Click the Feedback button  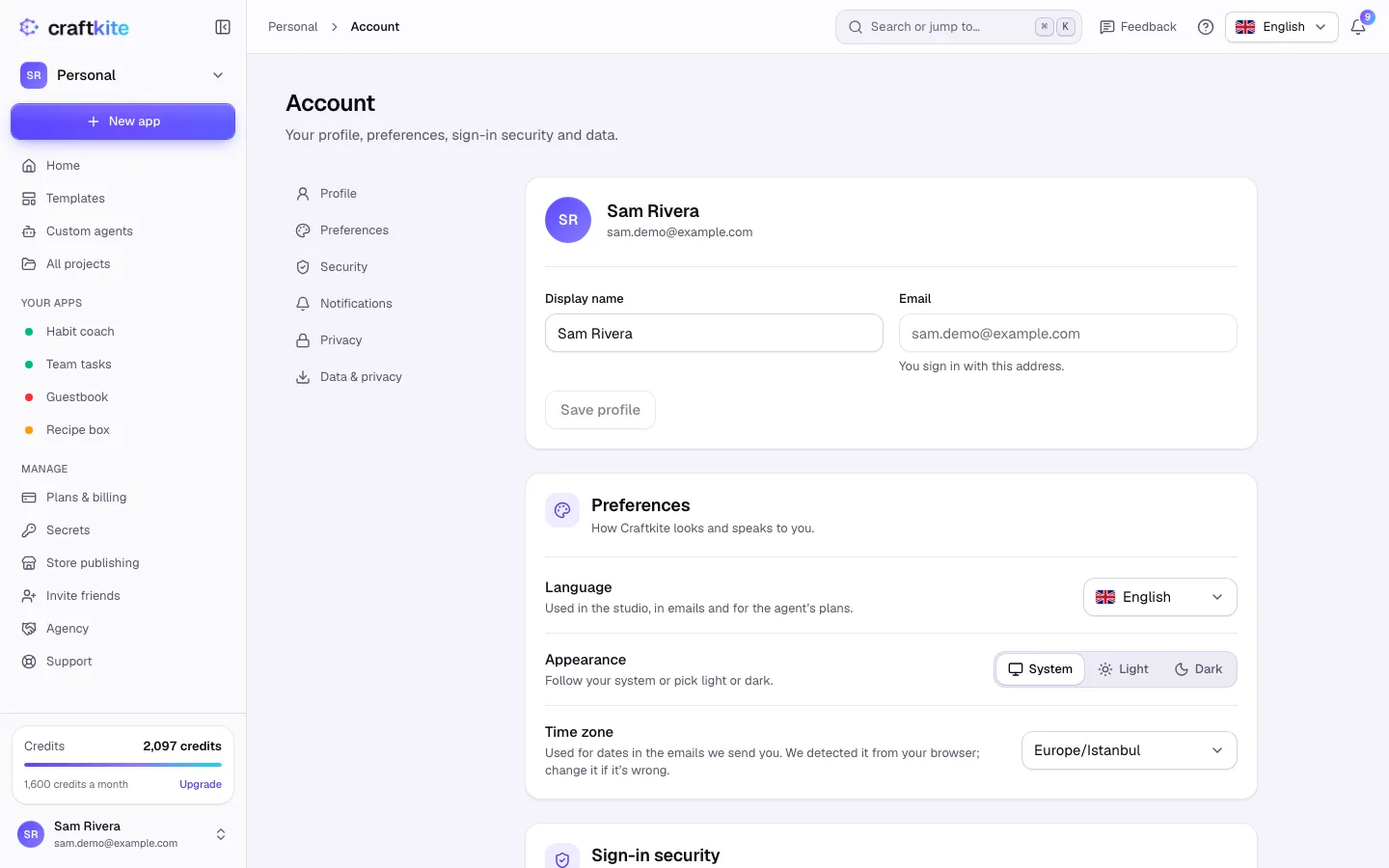(x=1138, y=27)
